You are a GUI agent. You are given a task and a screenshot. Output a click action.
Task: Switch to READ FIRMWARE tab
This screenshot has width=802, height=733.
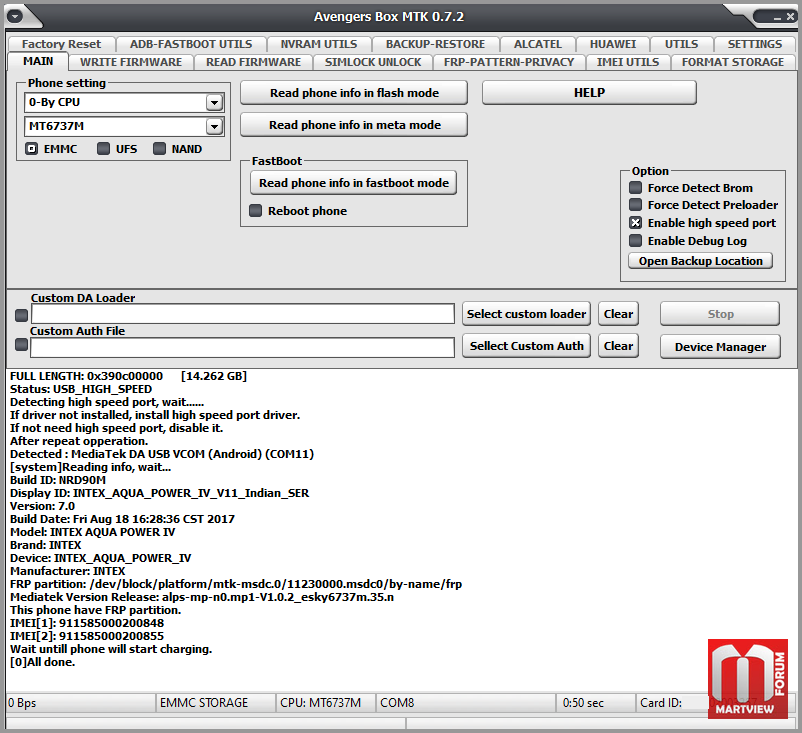click(253, 62)
